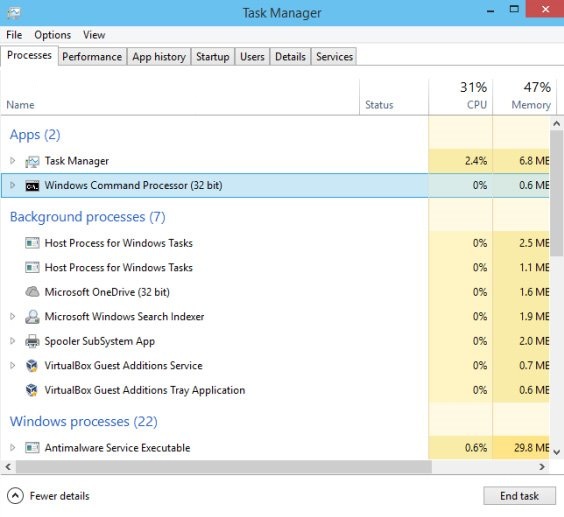Click the 6.8 MB memory value for Task Manager
Image resolution: width=564 pixels, height=517 pixels.
[x=534, y=161]
